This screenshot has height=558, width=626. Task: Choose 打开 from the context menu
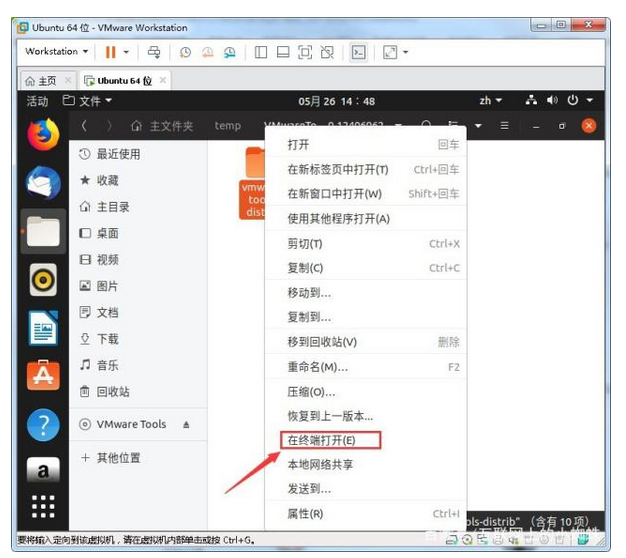tap(366, 144)
